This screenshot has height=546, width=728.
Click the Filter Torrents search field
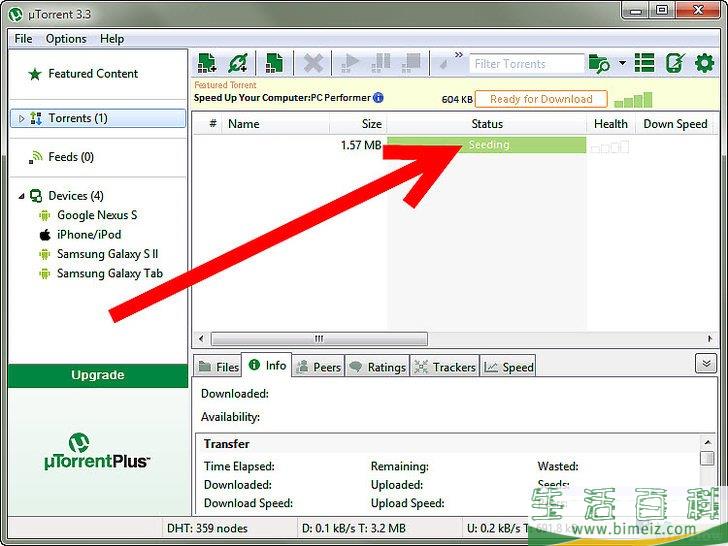coord(526,64)
